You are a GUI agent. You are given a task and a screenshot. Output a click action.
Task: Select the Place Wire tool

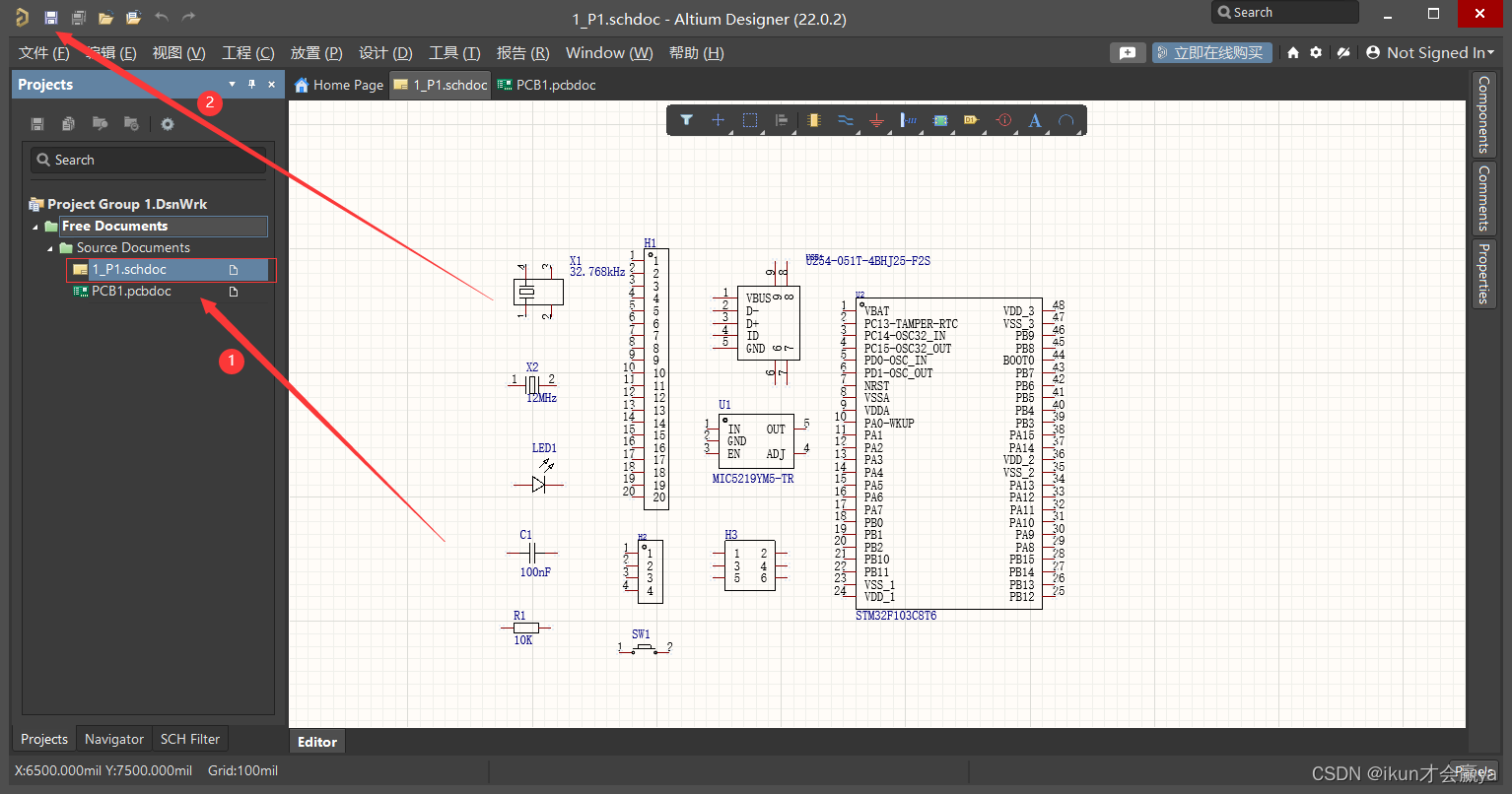[x=845, y=120]
